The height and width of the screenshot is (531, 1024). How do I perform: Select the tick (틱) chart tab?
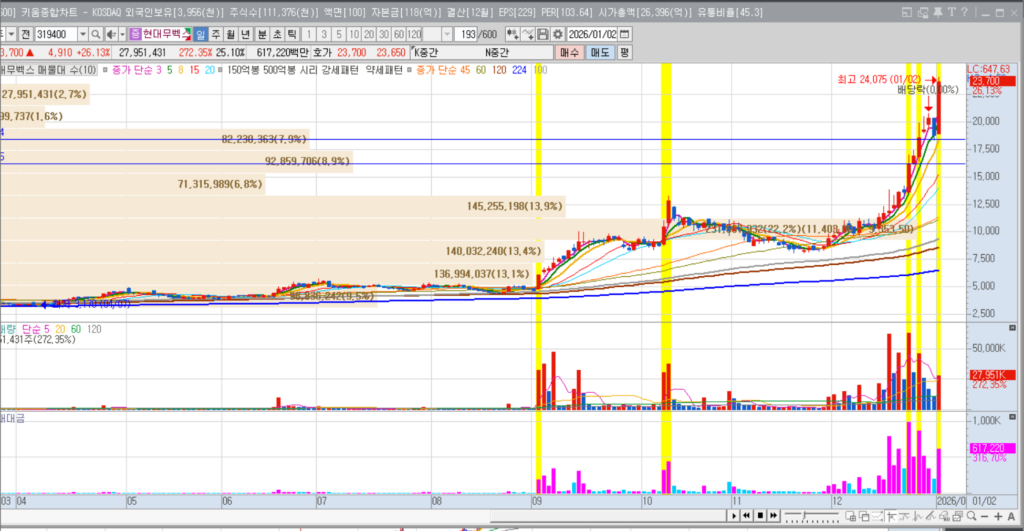coord(291,34)
